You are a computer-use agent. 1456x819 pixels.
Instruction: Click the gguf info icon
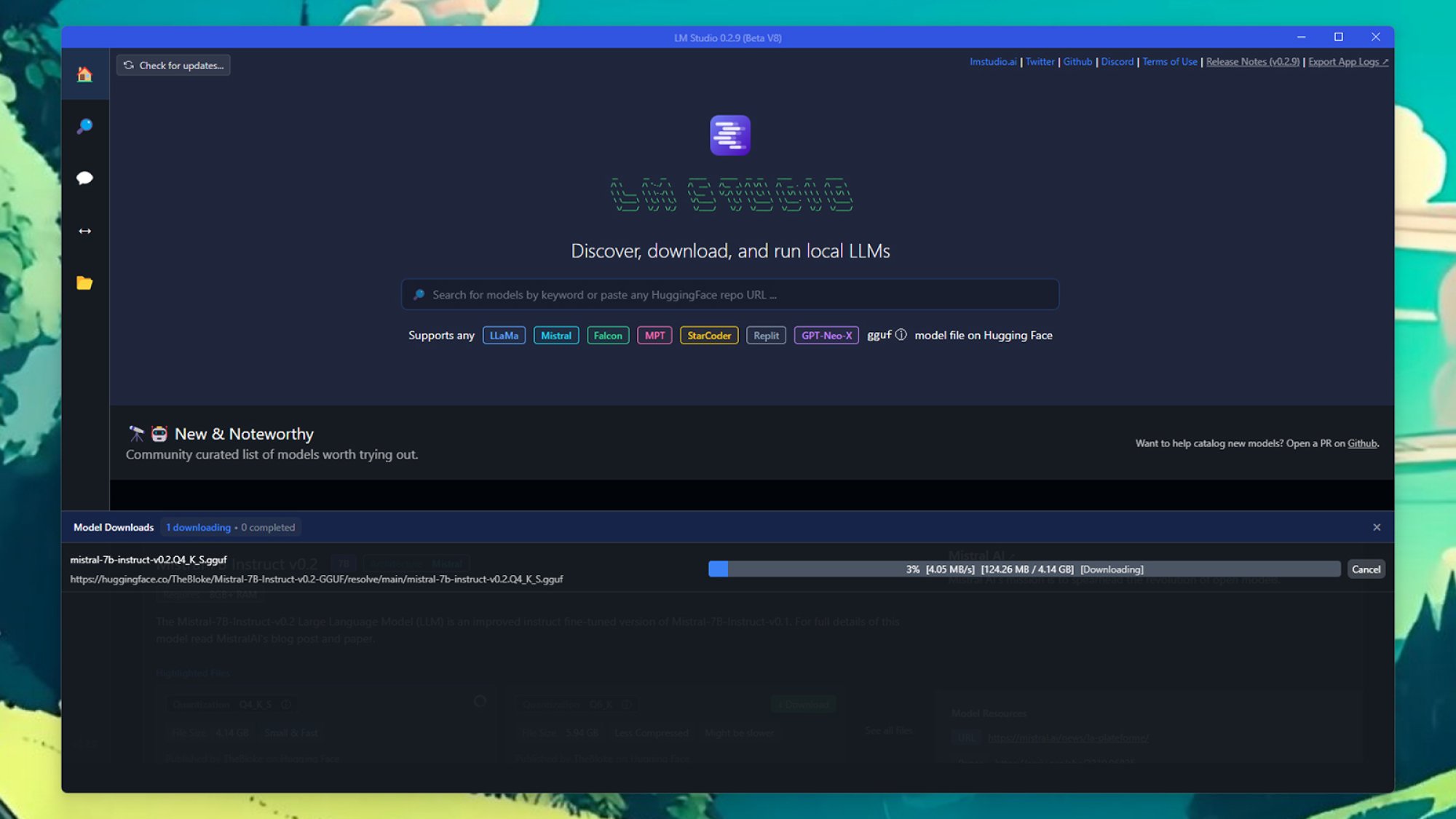tap(901, 335)
